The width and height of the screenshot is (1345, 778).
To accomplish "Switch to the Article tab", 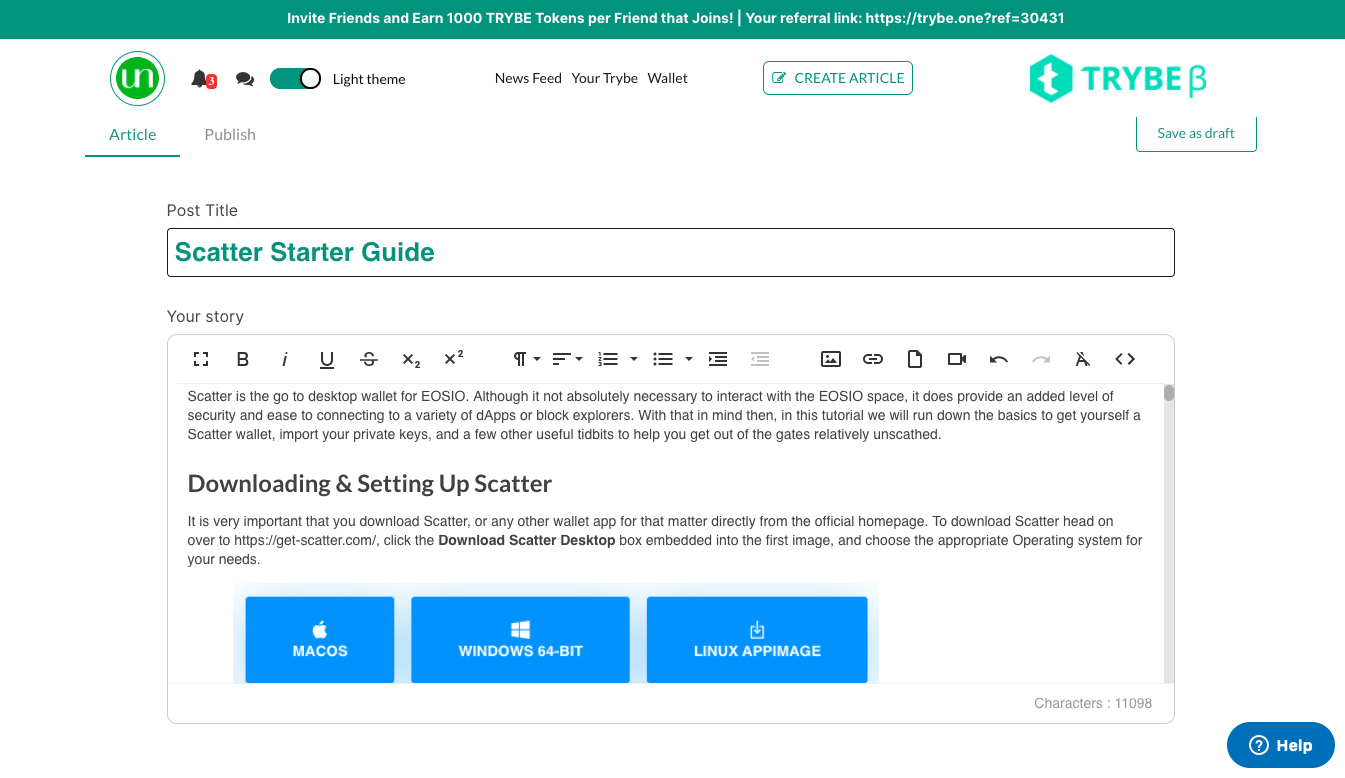I will click(x=132, y=135).
